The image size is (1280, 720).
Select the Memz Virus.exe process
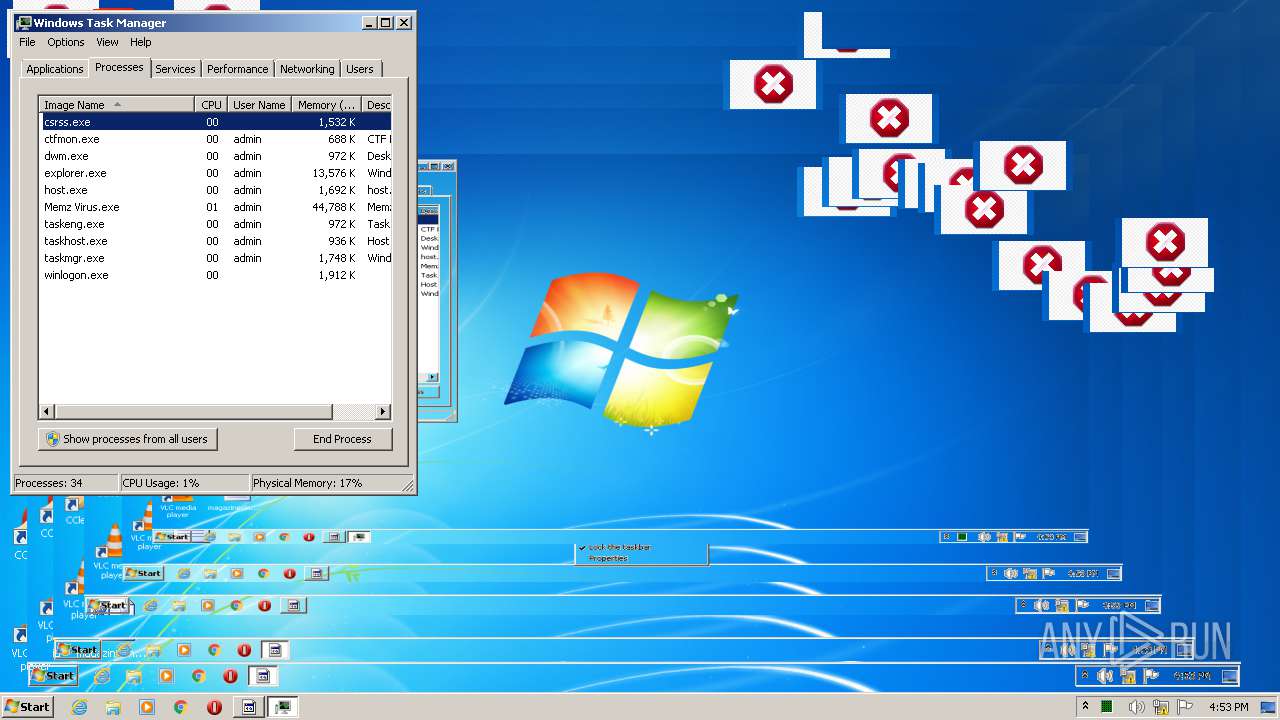pos(215,207)
